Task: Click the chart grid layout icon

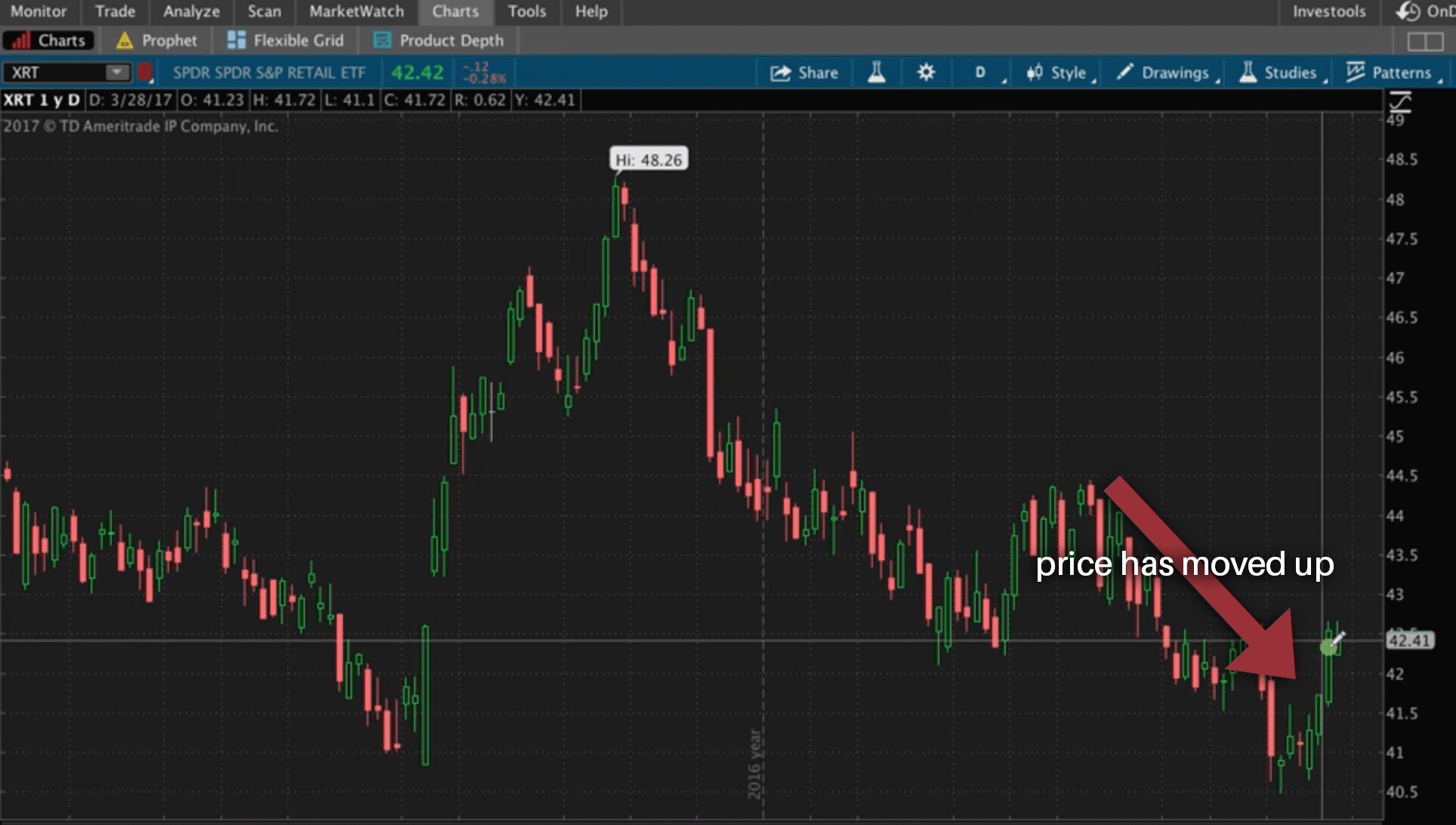Action: 1425,42
